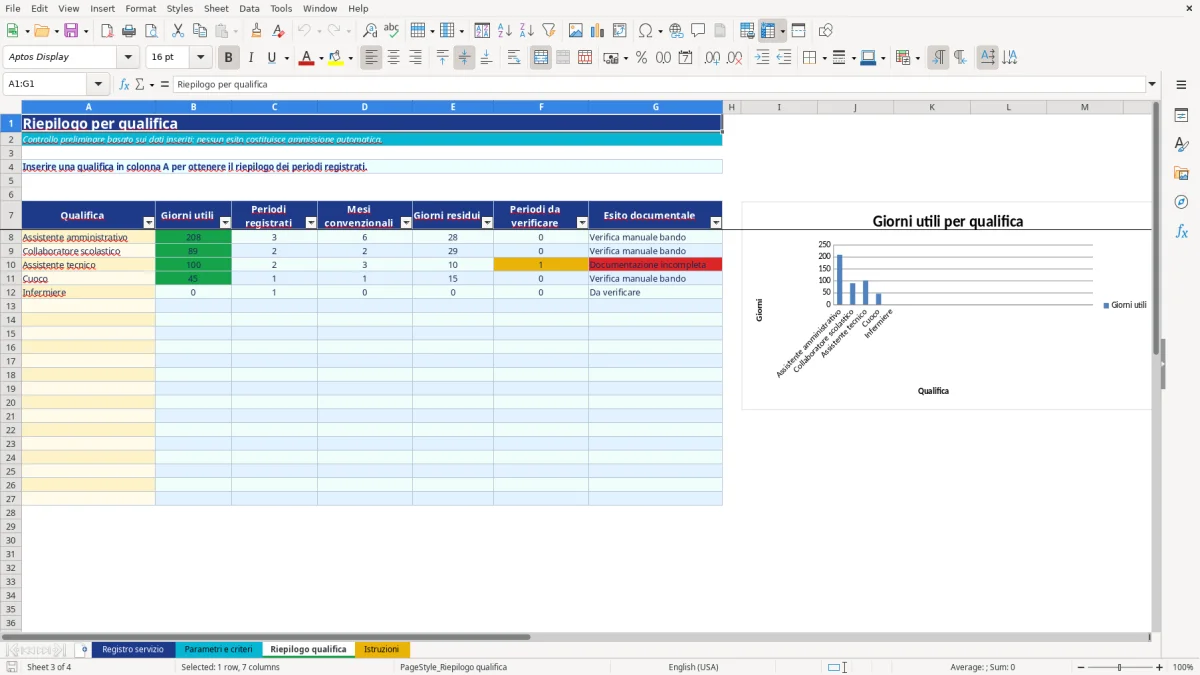Apply red font color
This screenshot has width=1200, height=675.
[x=304, y=58]
